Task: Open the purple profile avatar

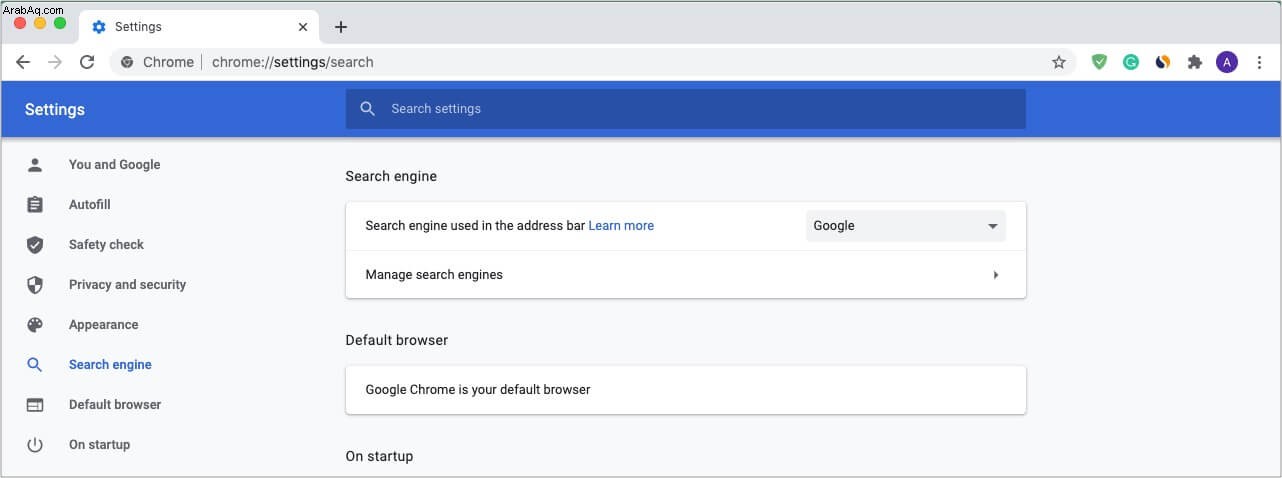Action: [x=1227, y=62]
